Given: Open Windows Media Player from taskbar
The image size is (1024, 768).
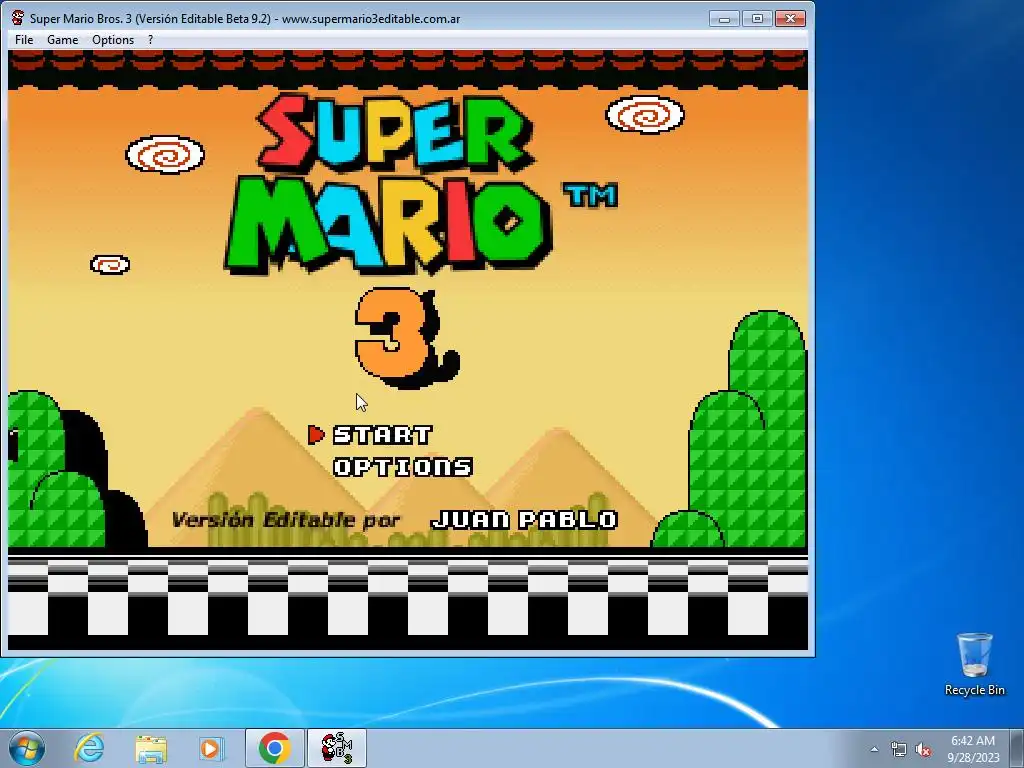Looking at the screenshot, I should tap(210, 748).
